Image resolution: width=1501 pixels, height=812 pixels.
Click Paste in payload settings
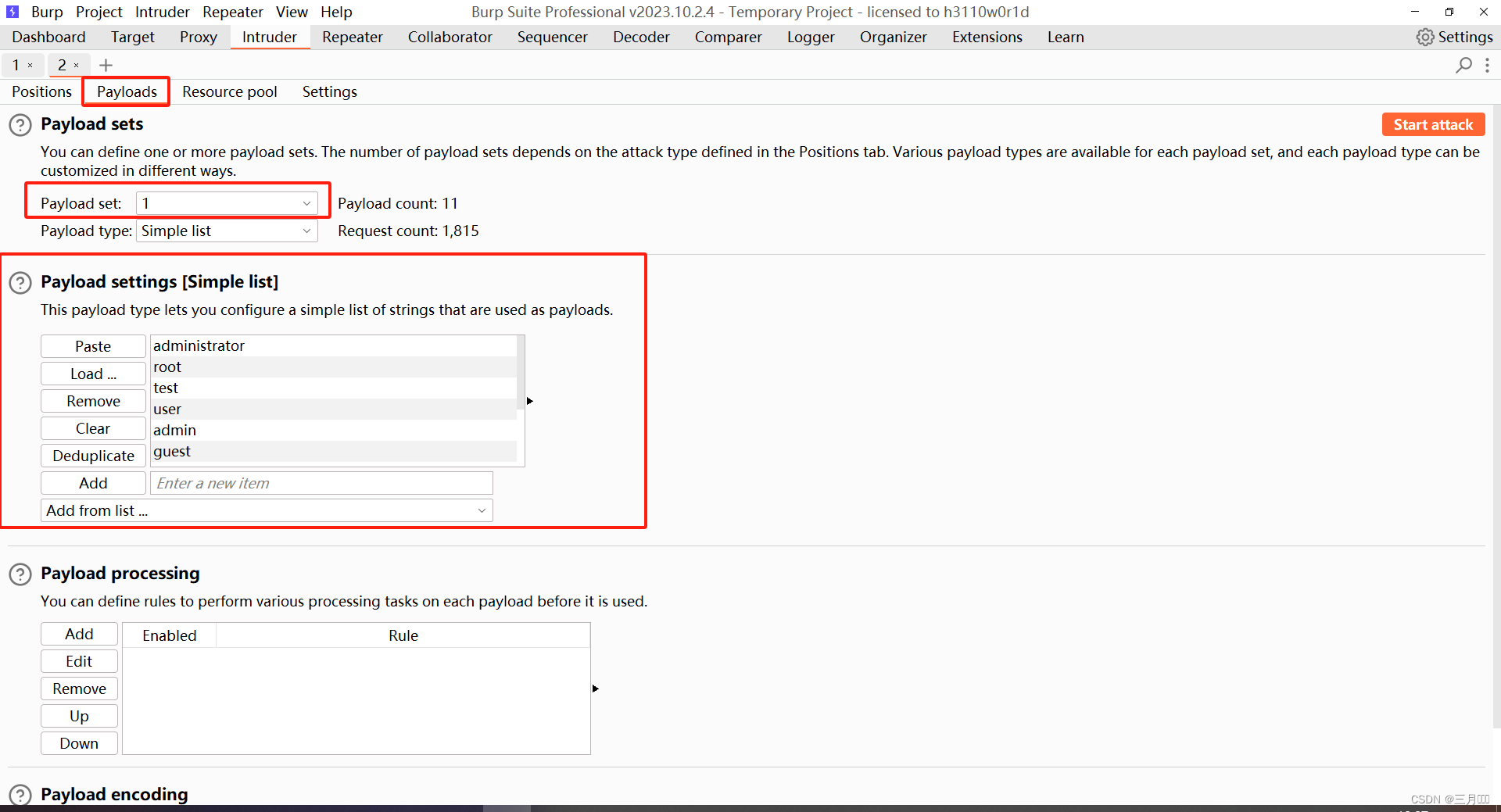click(x=93, y=346)
